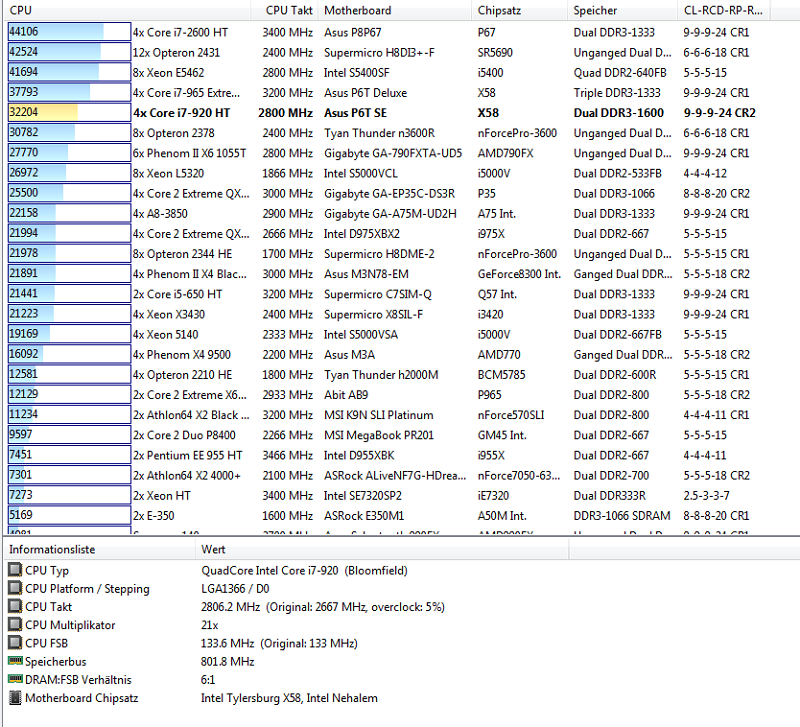Click the Intel Tylersburg X58 chipset value

(x=289, y=697)
